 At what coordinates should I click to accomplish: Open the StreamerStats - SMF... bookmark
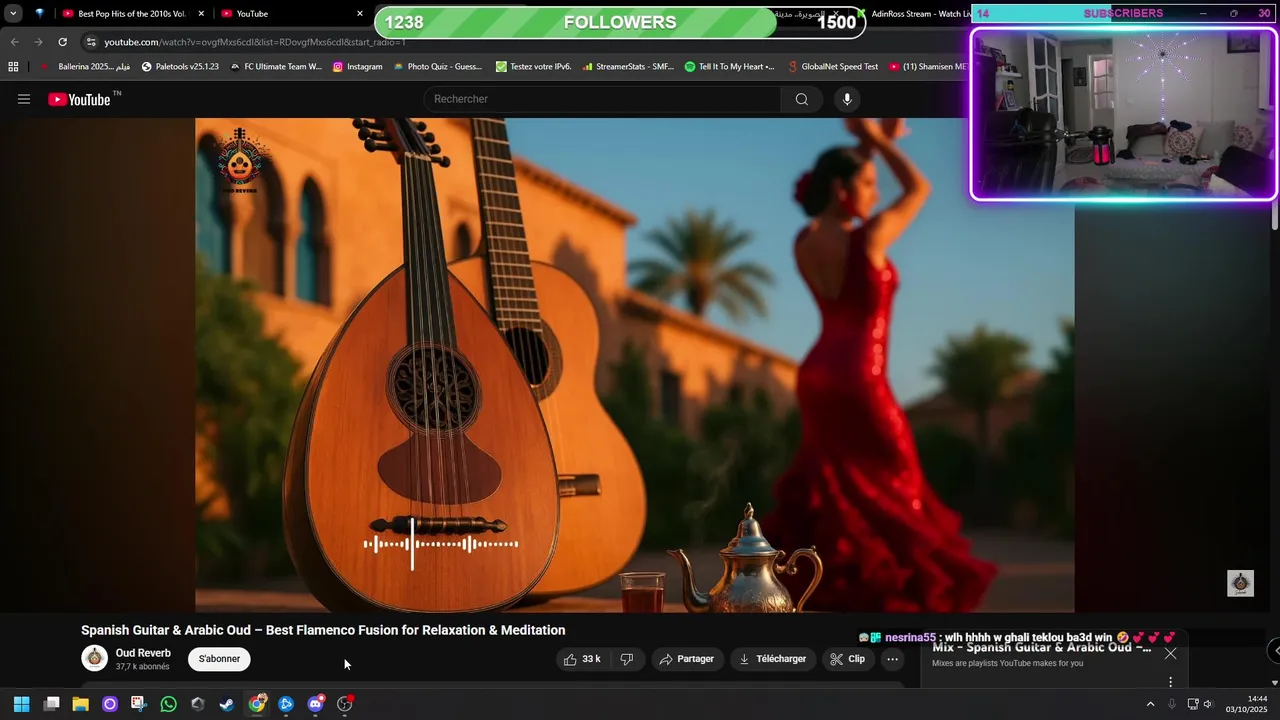pyautogui.click(x=628, y=67)
